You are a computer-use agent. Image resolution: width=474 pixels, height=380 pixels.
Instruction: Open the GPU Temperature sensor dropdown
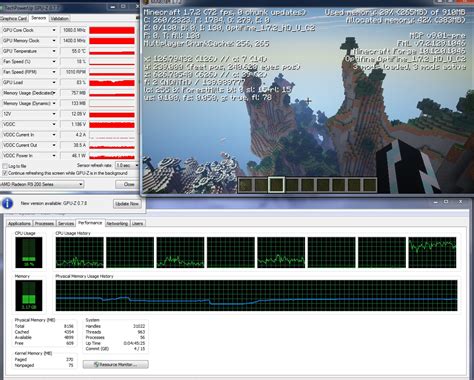point(54,51)
